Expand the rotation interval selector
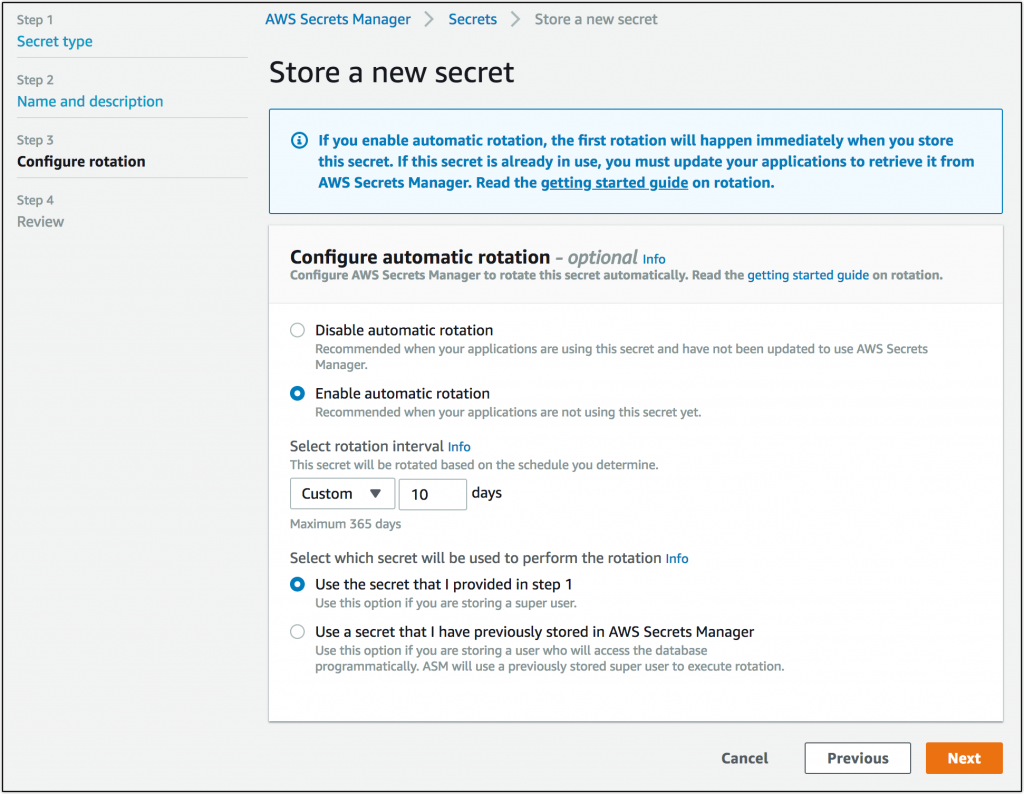This screenshot has height=794, width=1024. tap(342, 493)
